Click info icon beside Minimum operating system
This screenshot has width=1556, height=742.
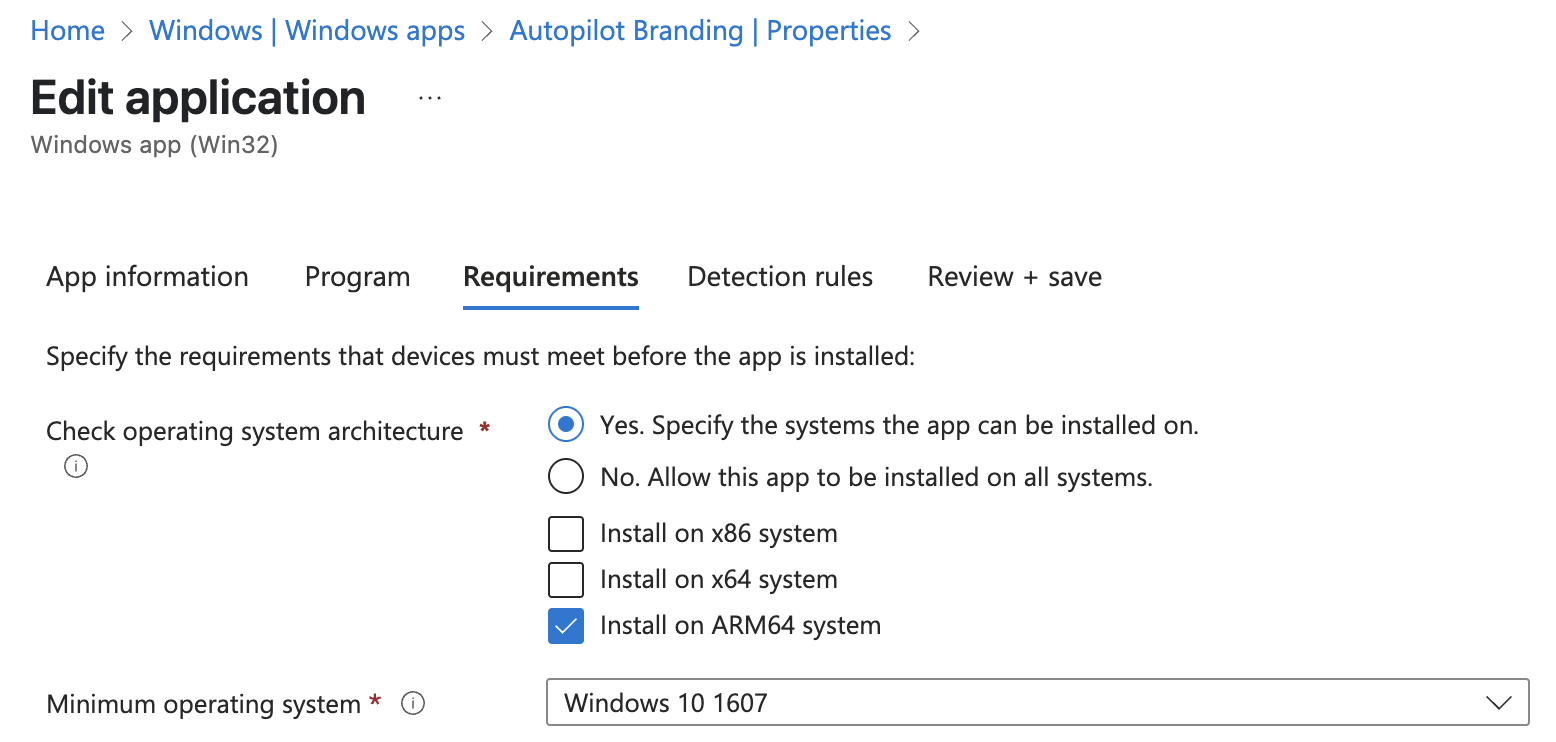(x=412, y=704)
